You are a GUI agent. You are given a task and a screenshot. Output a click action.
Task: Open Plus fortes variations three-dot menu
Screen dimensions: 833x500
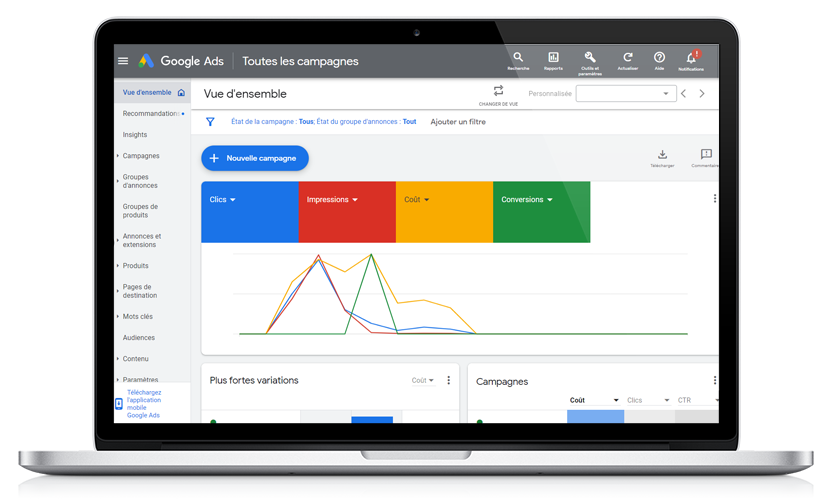tap(448, 380)
